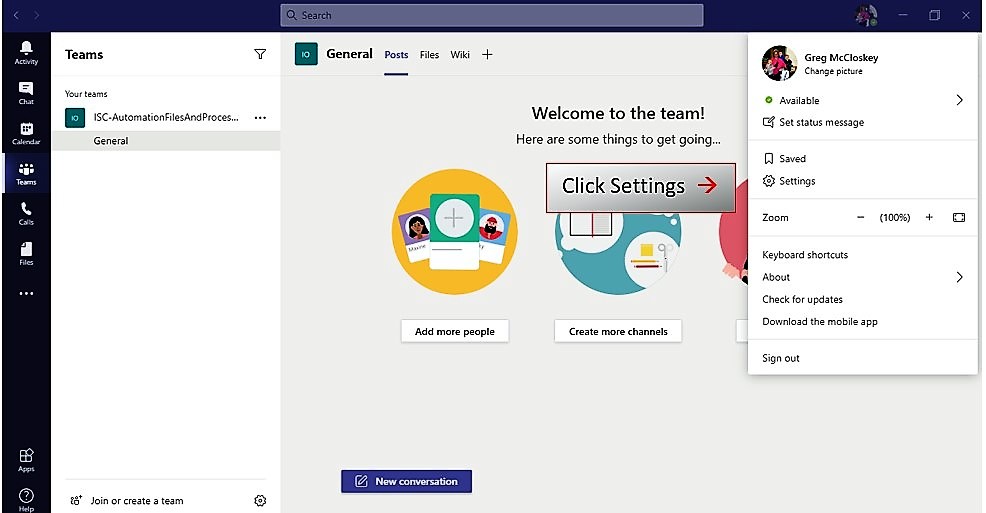Click the ISC-AutomationFilesAndProces team avatar

75,118
